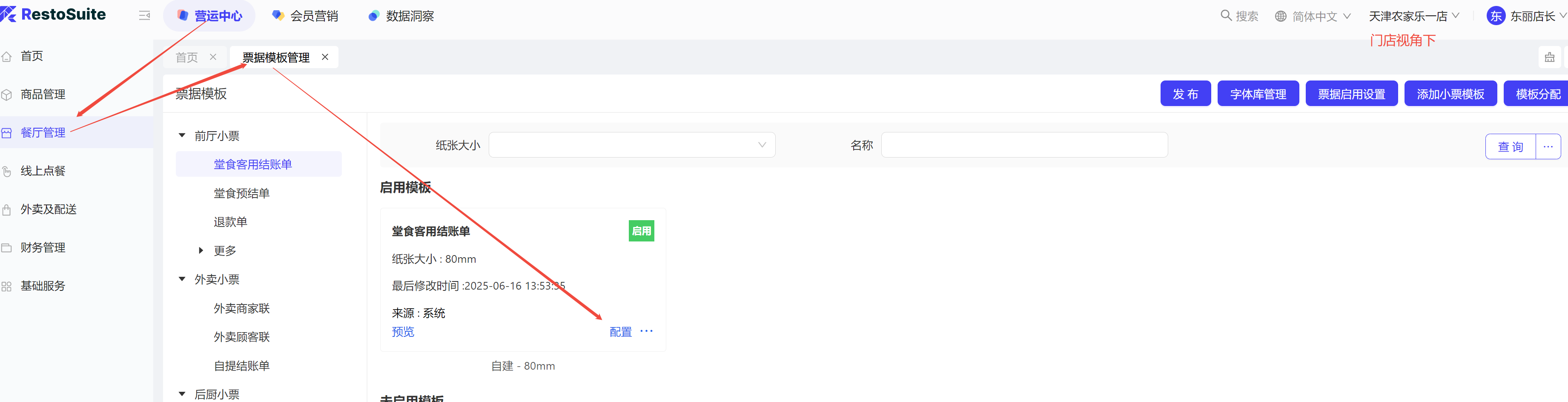The image size is (1568, 402).
Task: Select 堂食预结单 in the tree
Action: point(241,193)
